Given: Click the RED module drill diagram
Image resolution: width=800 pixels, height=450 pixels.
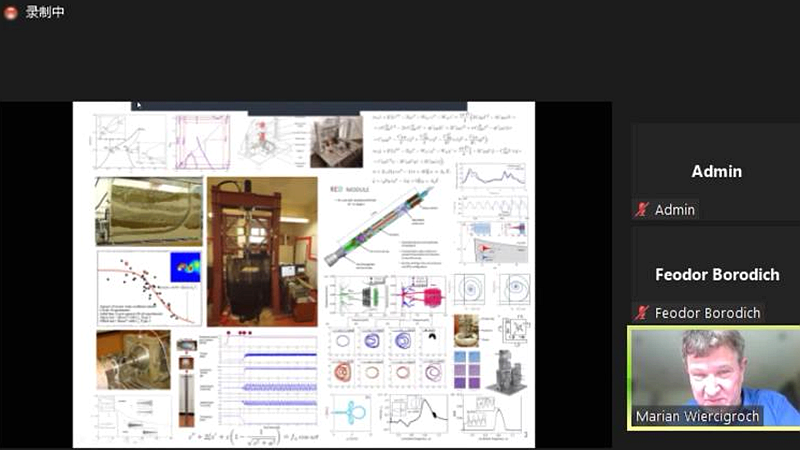Looking at the screenshot, I should pos(385,227).
